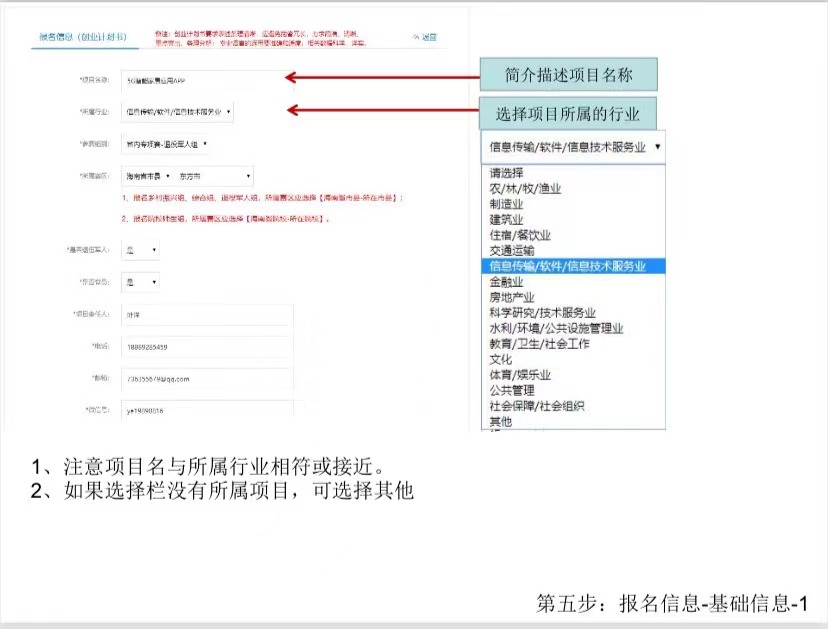Select 农/林/牧/渔业 from industry list
This screenshot has width=828, height=629.
(x=525, y=188)
